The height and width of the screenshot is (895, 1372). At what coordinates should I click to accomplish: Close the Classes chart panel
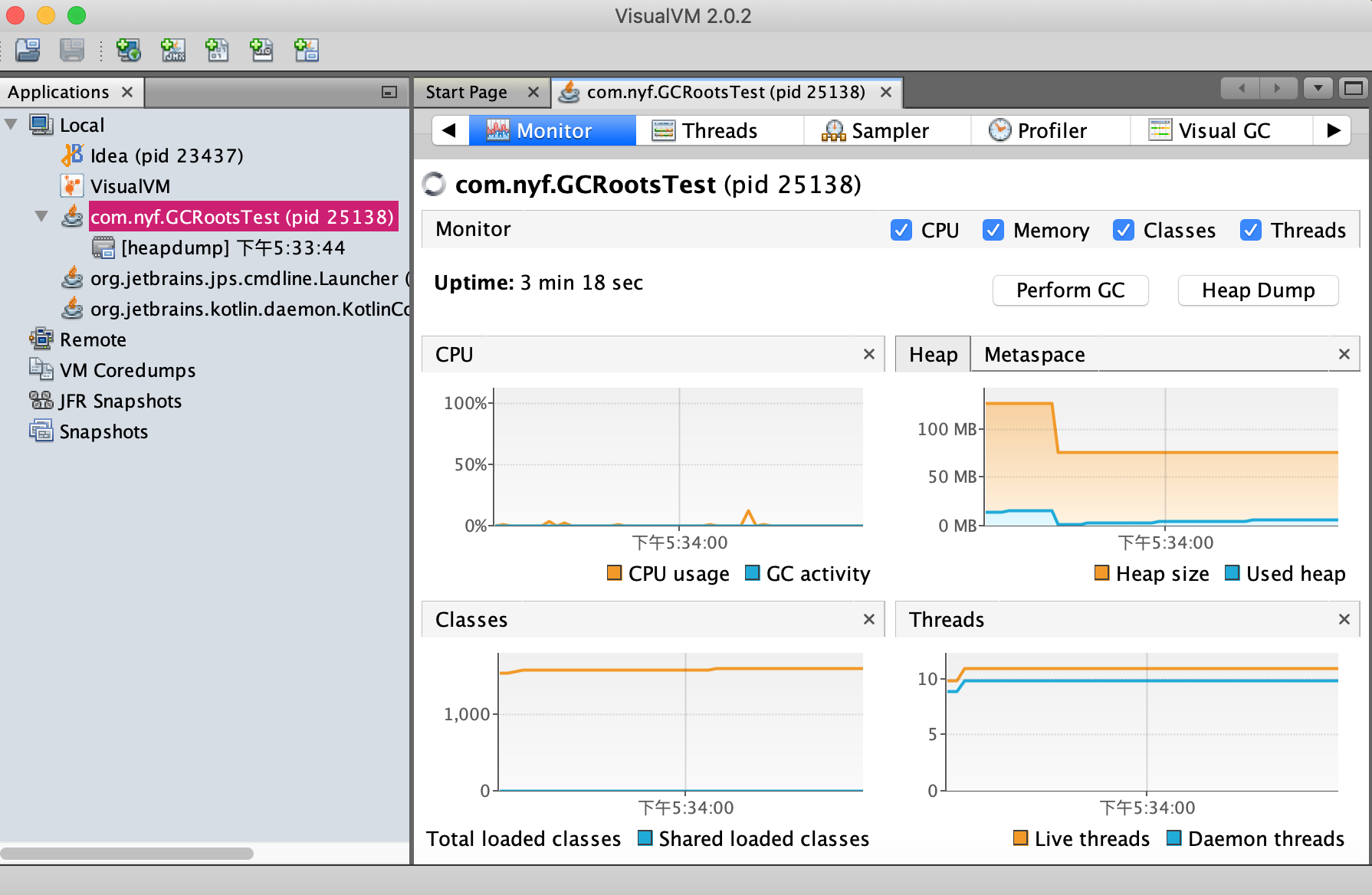(869, 619)
